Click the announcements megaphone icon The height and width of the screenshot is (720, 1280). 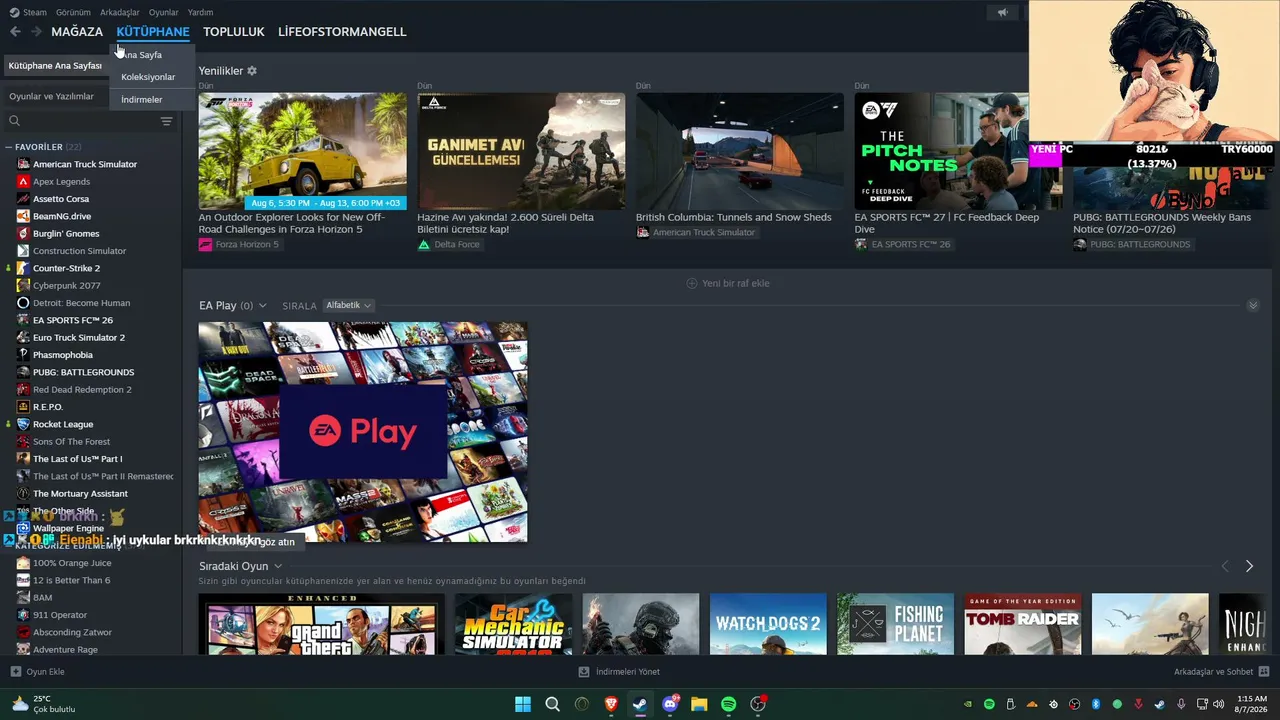click(1002, 13)
